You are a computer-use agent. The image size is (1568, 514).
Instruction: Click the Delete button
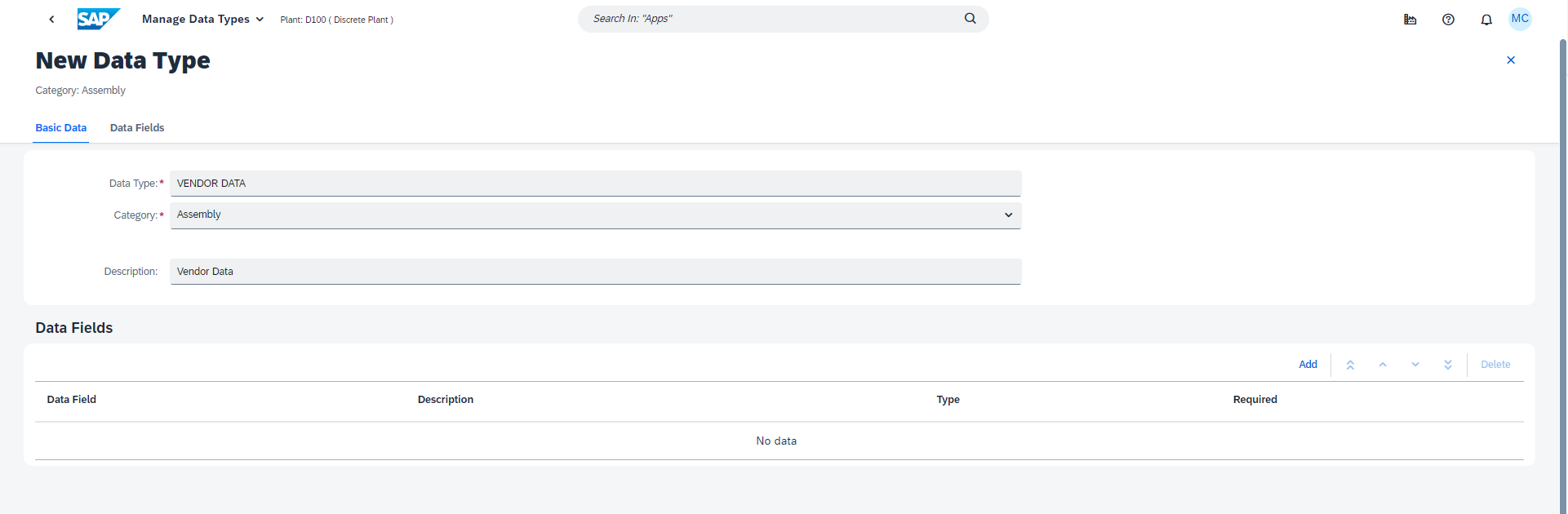tap(1495, 365)
